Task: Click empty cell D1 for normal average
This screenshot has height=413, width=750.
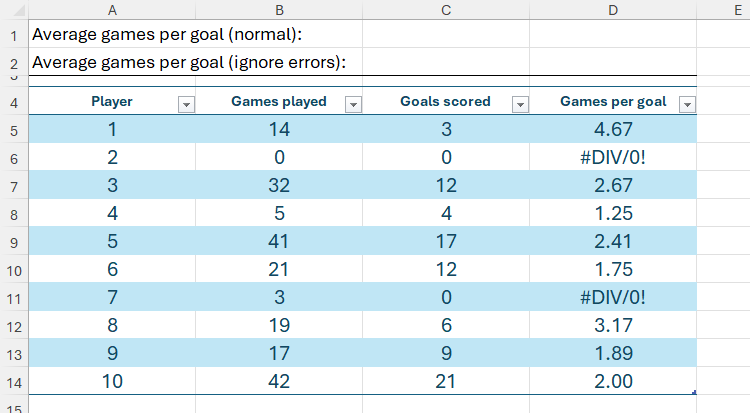Action: pyautogui.click(x=613, y=35)
